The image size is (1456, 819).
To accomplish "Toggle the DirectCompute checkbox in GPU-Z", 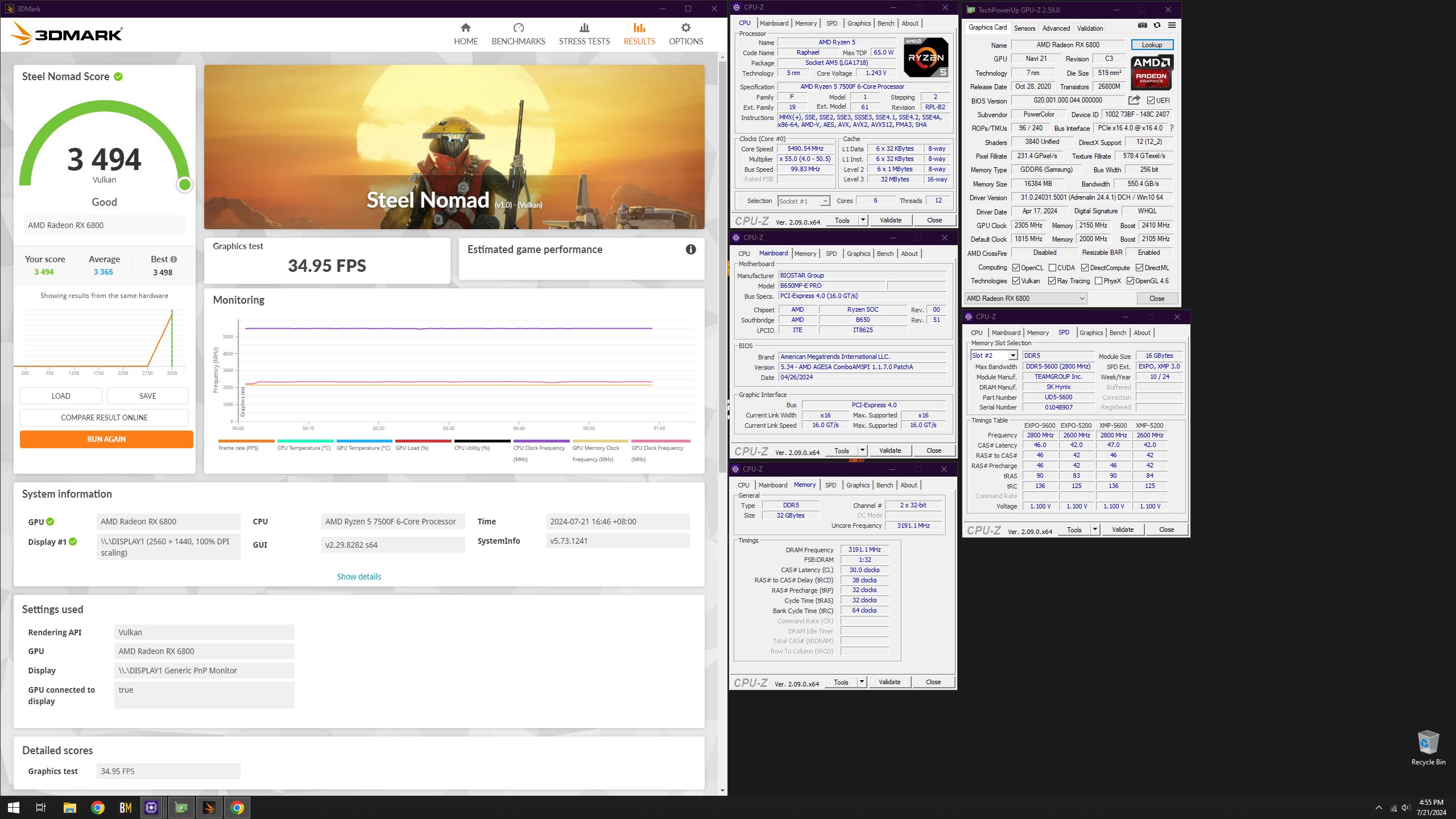I will (x=1085, y=268).
